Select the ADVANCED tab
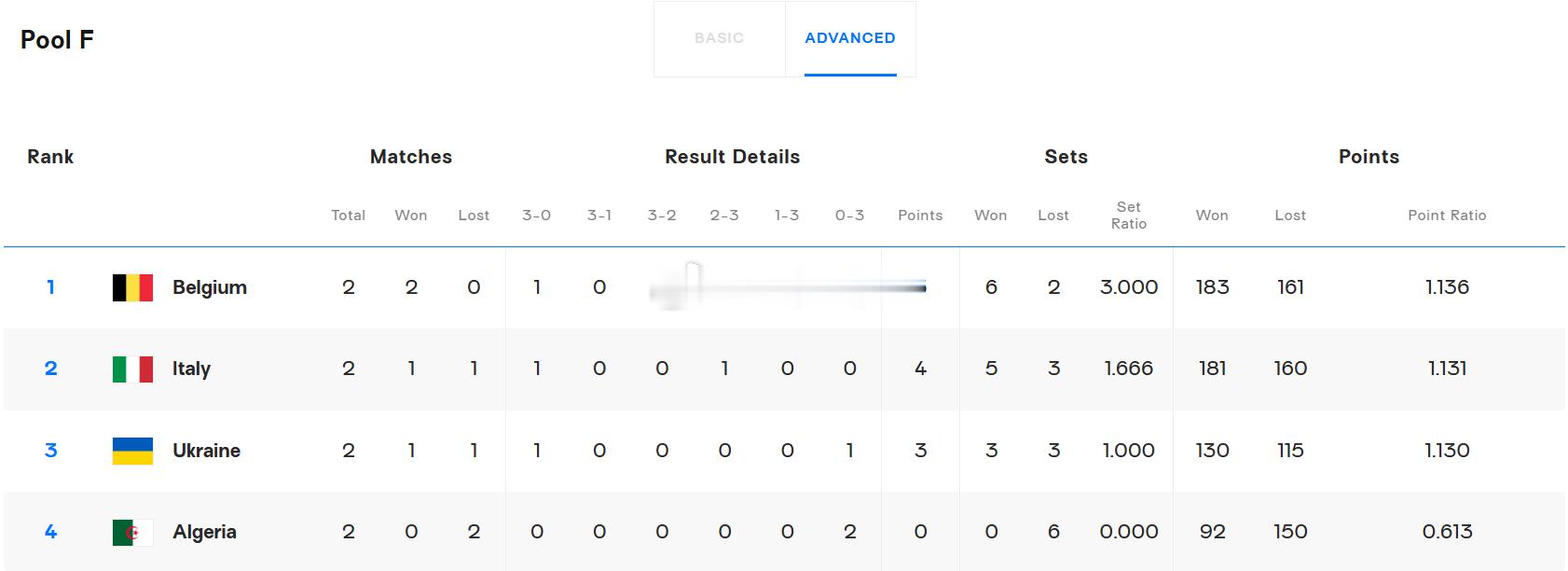The width and height of the screenshot is (1568, 571). pyautogui.click(x=850, y=38)
